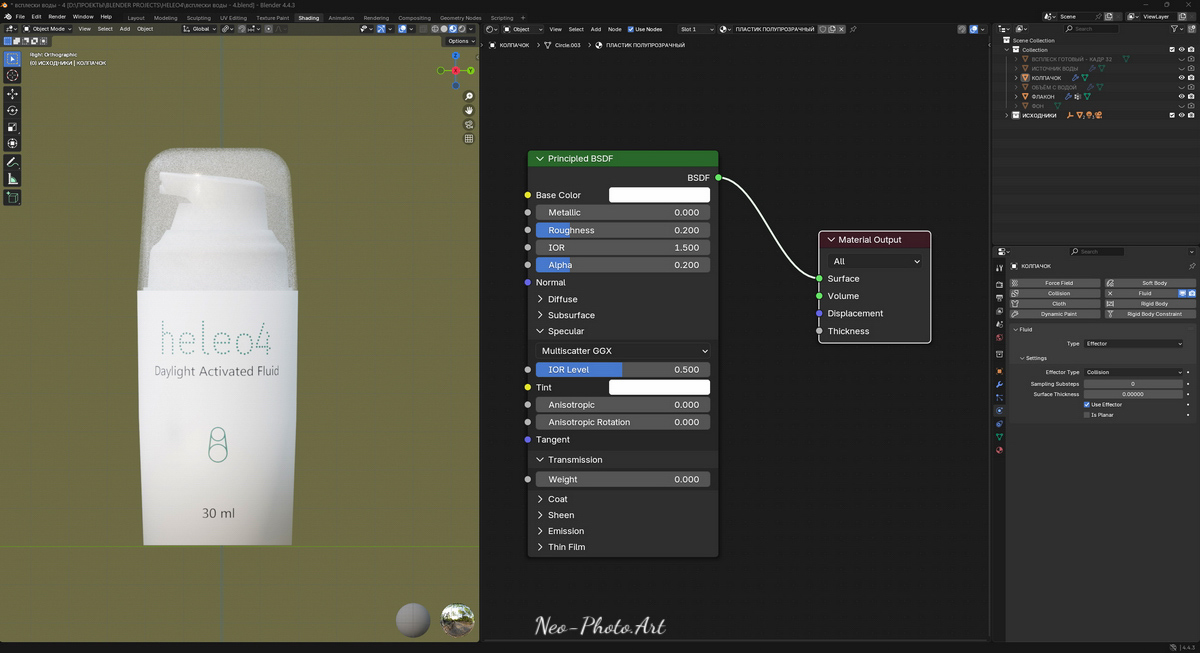The image size is (1200, 653).
Task: Select the Select Box tool in viewport toolbar
Action: pos(12,58)
